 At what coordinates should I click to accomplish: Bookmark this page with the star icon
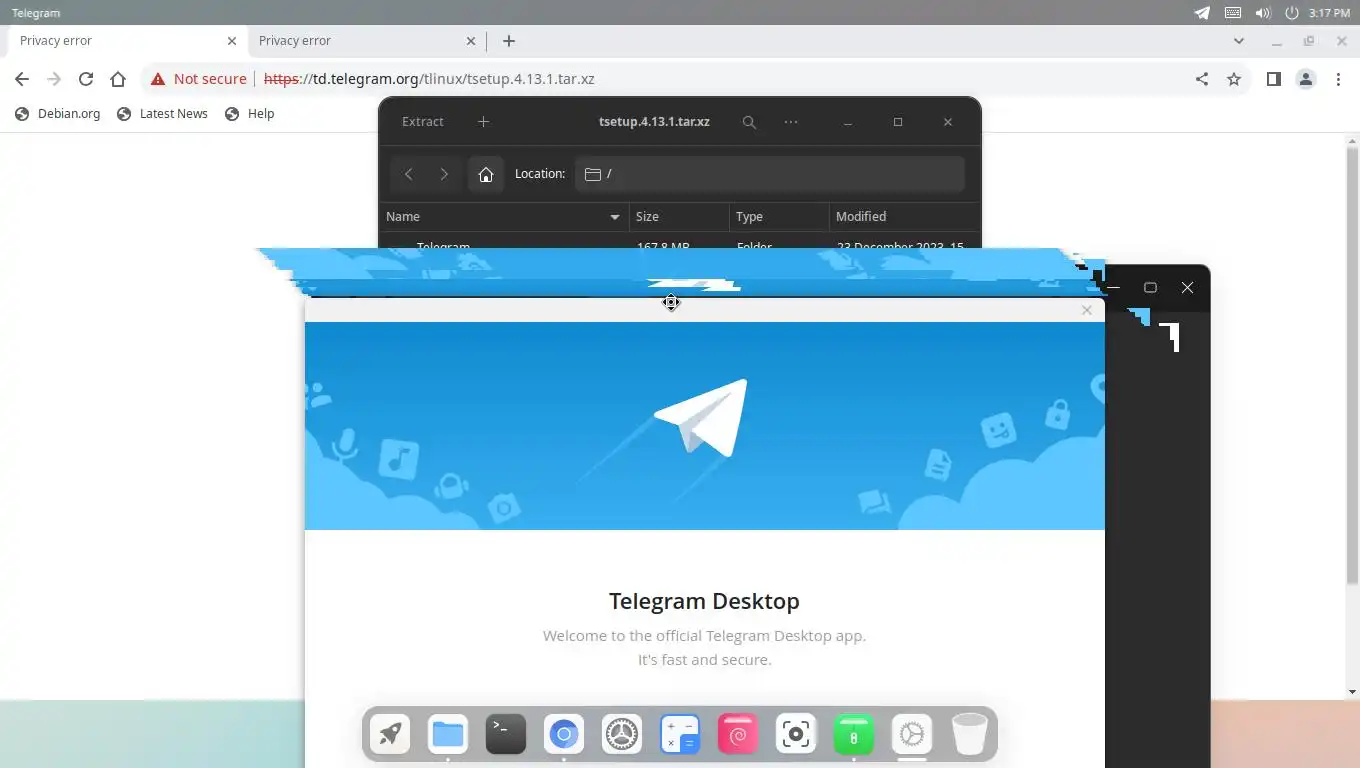pos(1234,79)
